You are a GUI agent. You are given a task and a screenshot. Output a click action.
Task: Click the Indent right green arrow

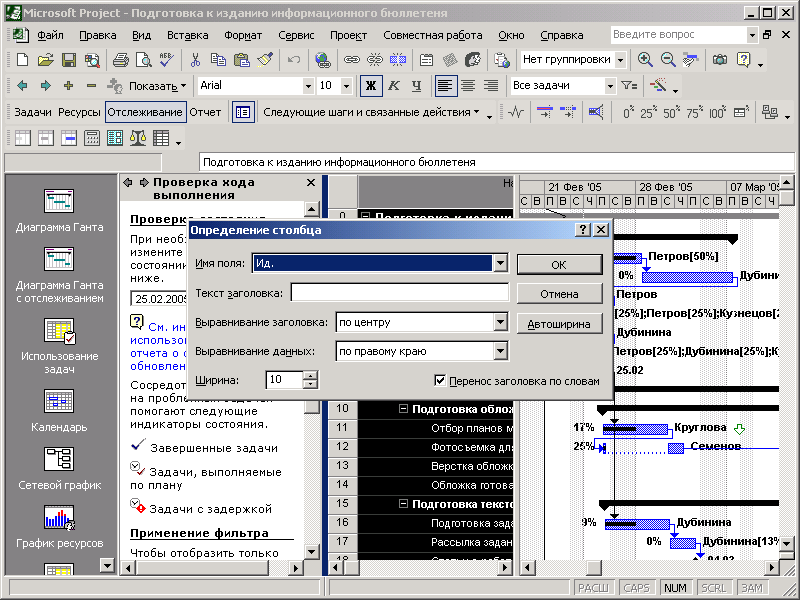tap(45, 86)
